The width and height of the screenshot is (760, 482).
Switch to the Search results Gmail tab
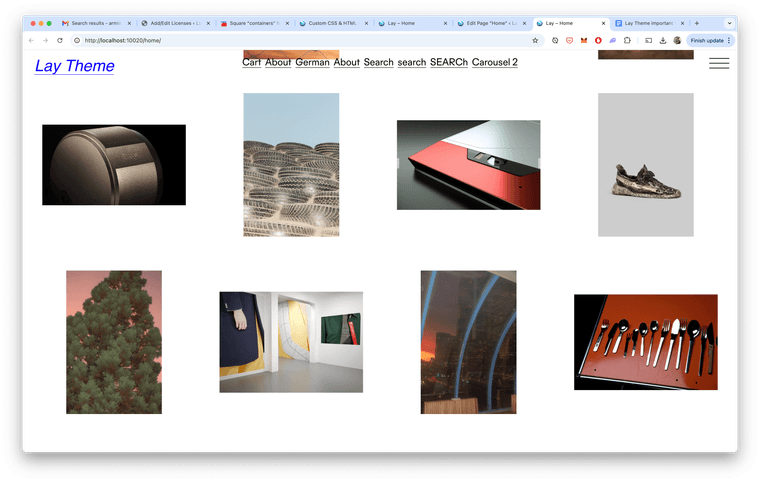pos(95,22)
